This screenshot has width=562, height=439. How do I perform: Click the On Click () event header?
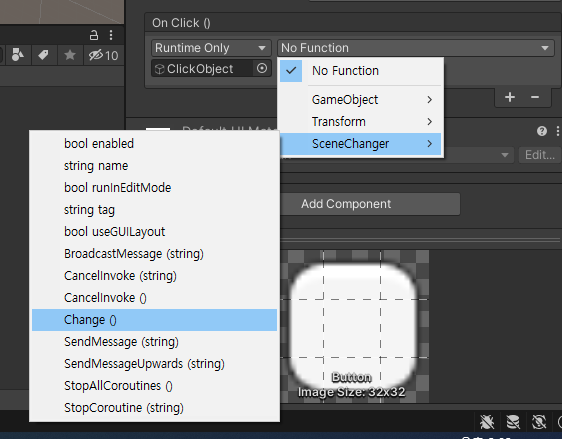point(181,23)
